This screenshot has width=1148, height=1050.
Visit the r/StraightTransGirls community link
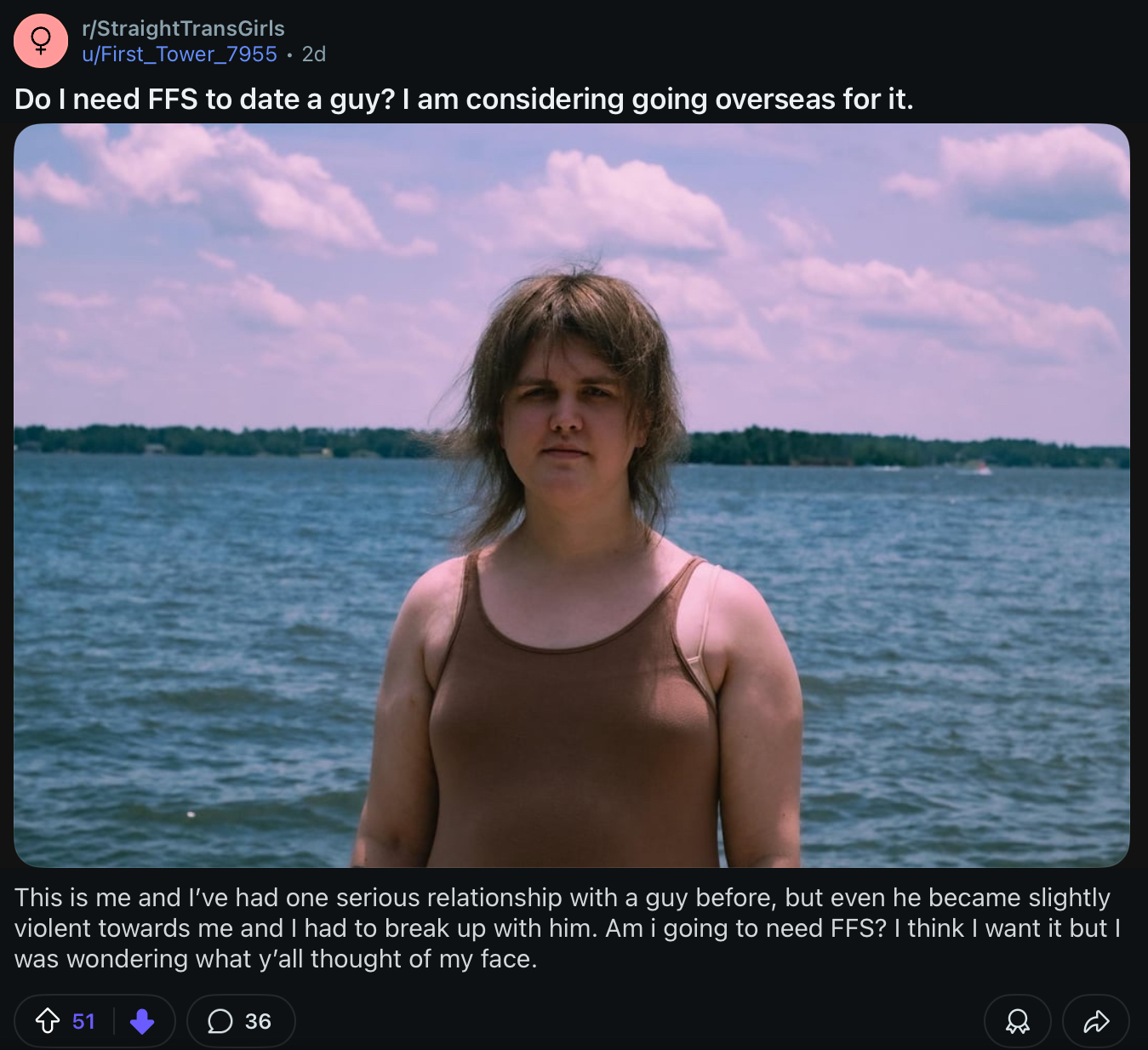183,28
